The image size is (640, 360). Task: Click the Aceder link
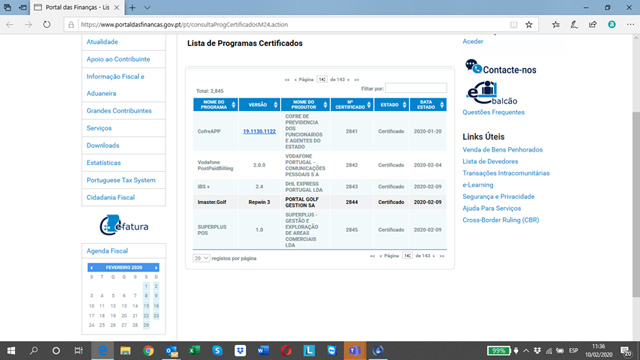473,41
